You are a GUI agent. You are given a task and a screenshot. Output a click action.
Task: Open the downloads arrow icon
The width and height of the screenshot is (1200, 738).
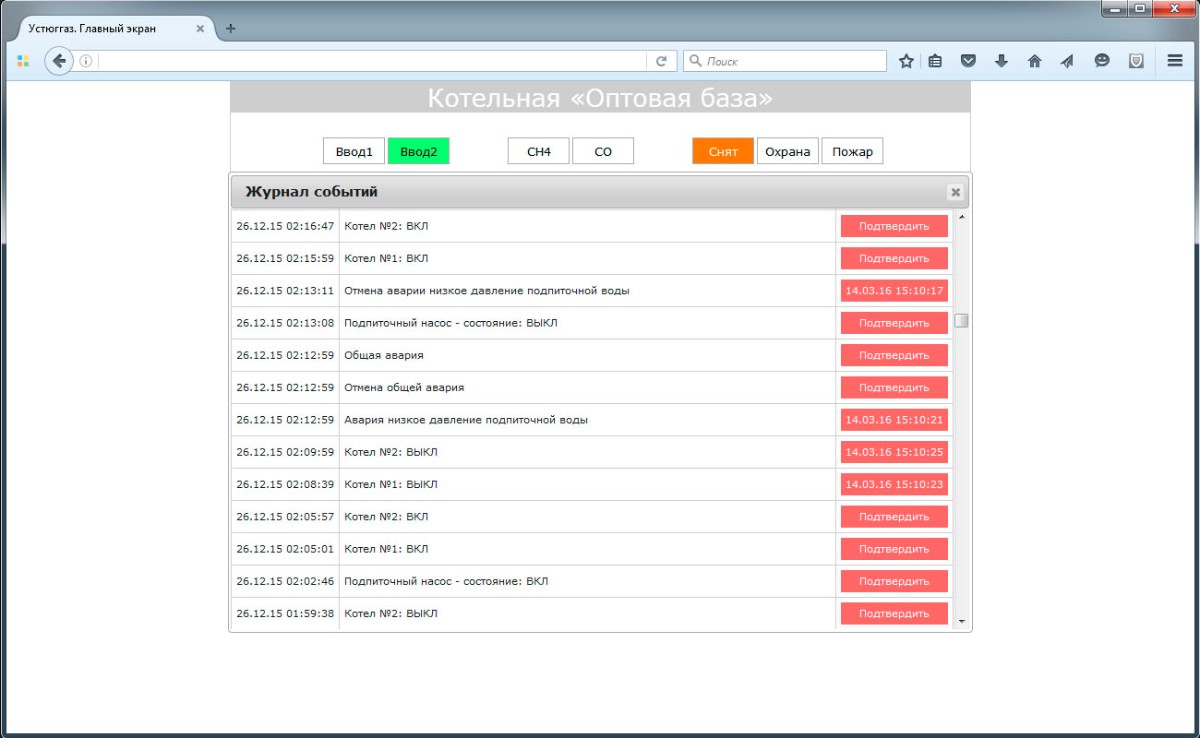click(1001, 61)
